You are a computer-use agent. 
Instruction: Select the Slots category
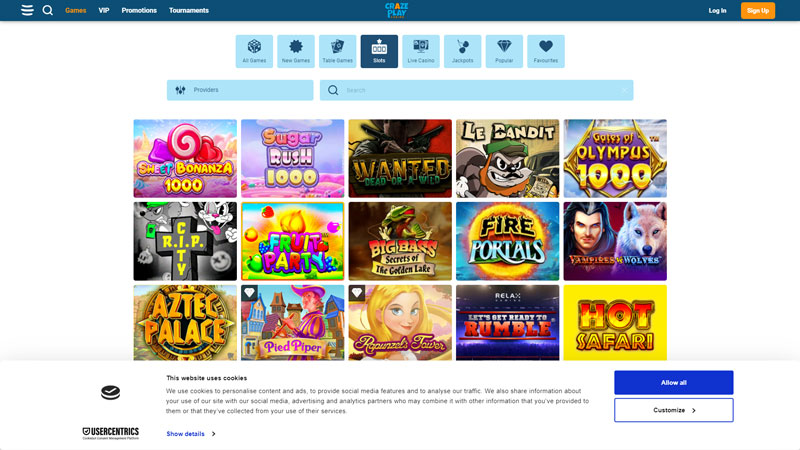[x=379, y=51]
